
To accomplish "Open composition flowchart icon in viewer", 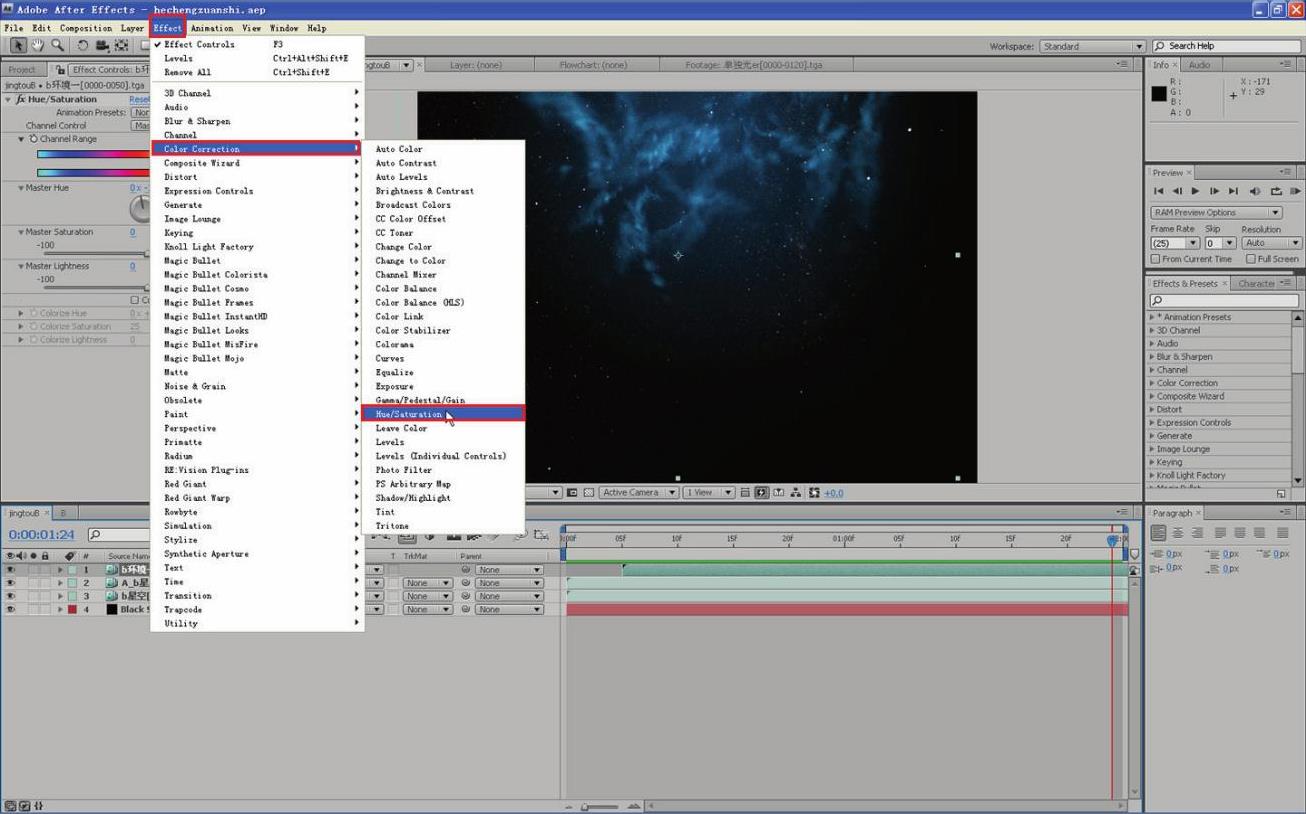I will click(795, 493).
